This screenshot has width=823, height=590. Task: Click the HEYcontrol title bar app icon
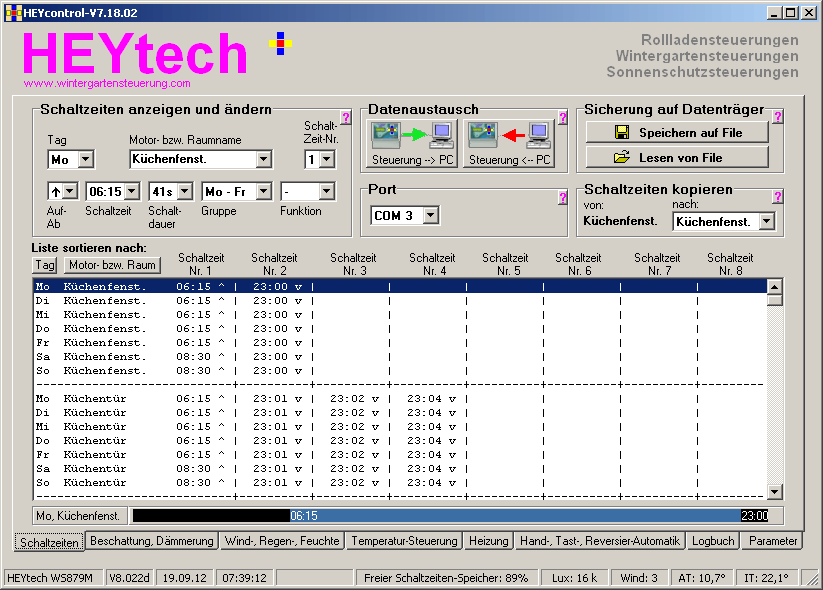coord(14,13)
